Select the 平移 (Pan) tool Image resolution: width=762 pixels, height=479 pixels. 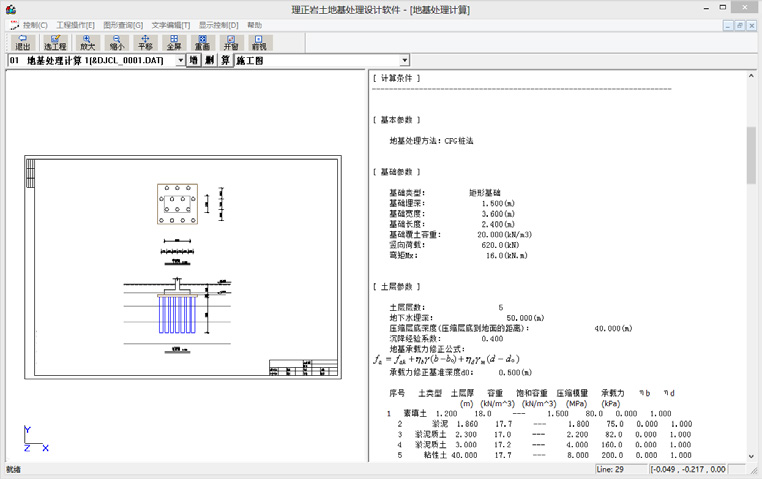pyautogui.click(x=145, y=43)
